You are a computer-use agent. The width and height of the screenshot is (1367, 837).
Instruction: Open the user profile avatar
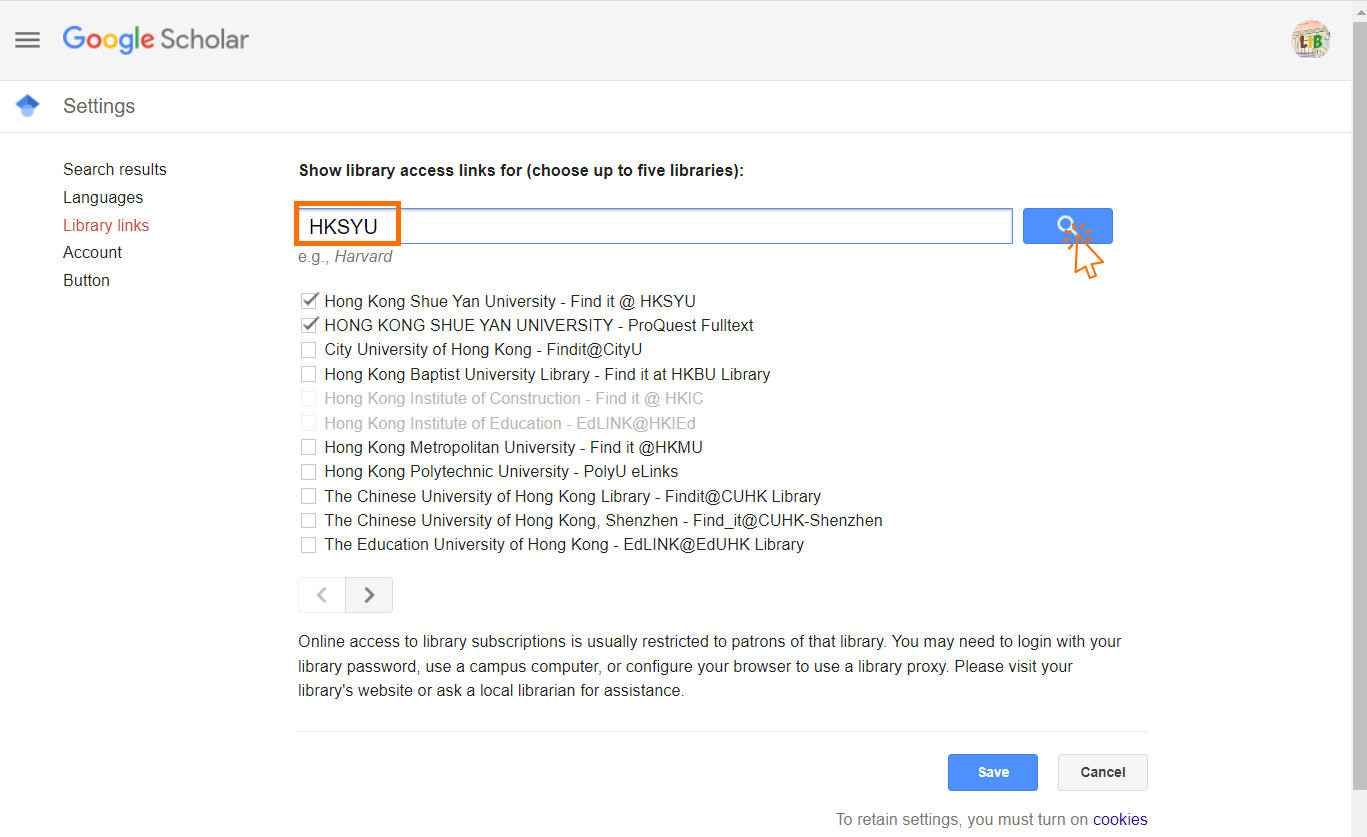point(1310,40)
